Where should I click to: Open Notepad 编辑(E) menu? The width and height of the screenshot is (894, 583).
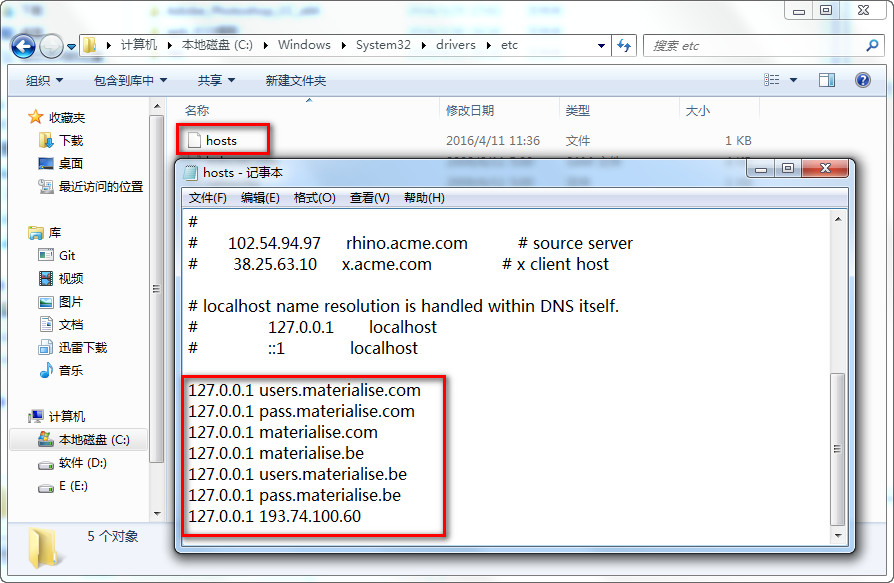click(x=260, y=198)
